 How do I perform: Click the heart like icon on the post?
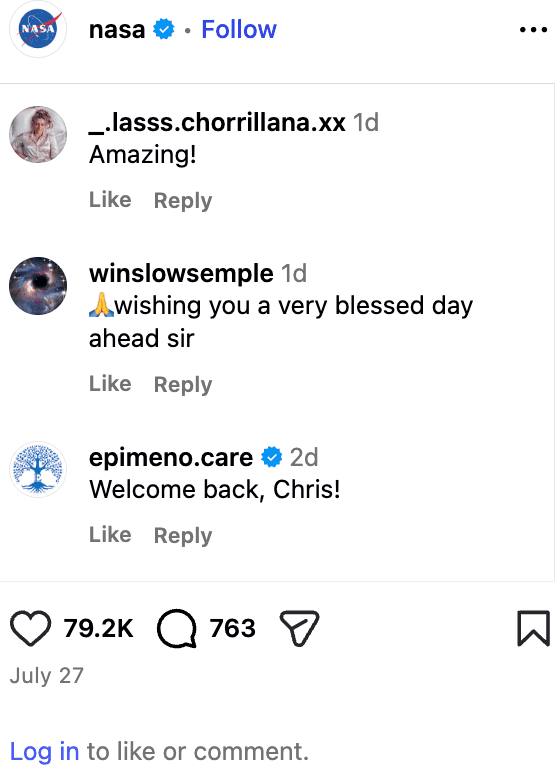[x=30, y=628]
